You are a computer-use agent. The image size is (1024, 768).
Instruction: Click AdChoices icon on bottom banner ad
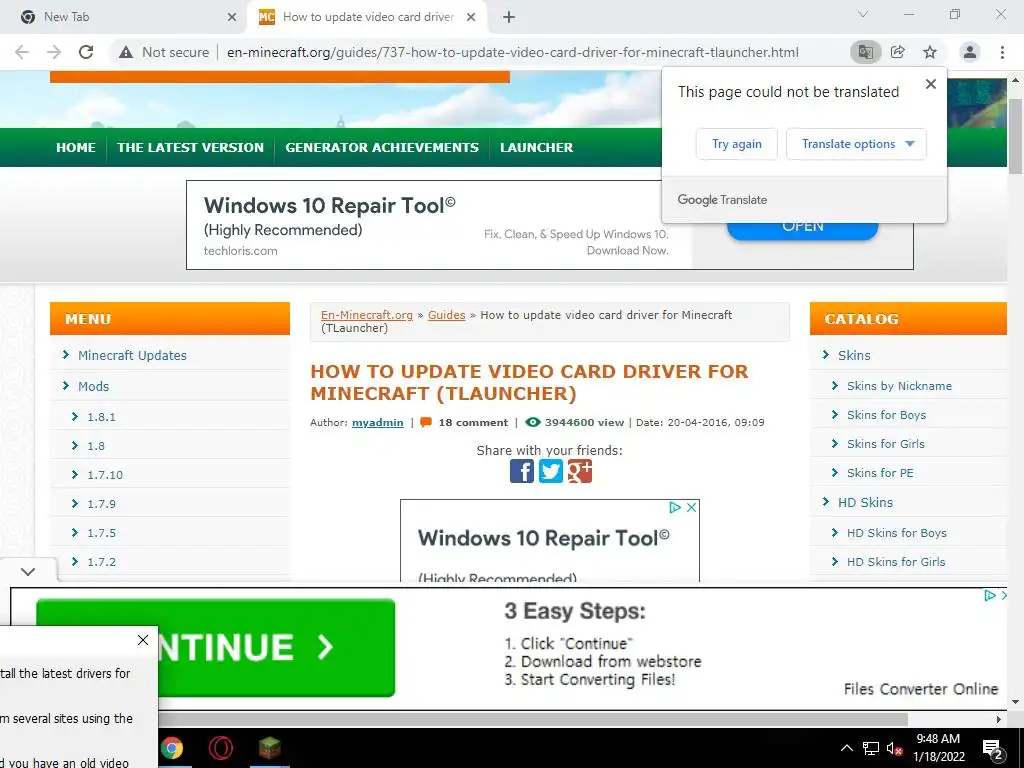(990, 595)
